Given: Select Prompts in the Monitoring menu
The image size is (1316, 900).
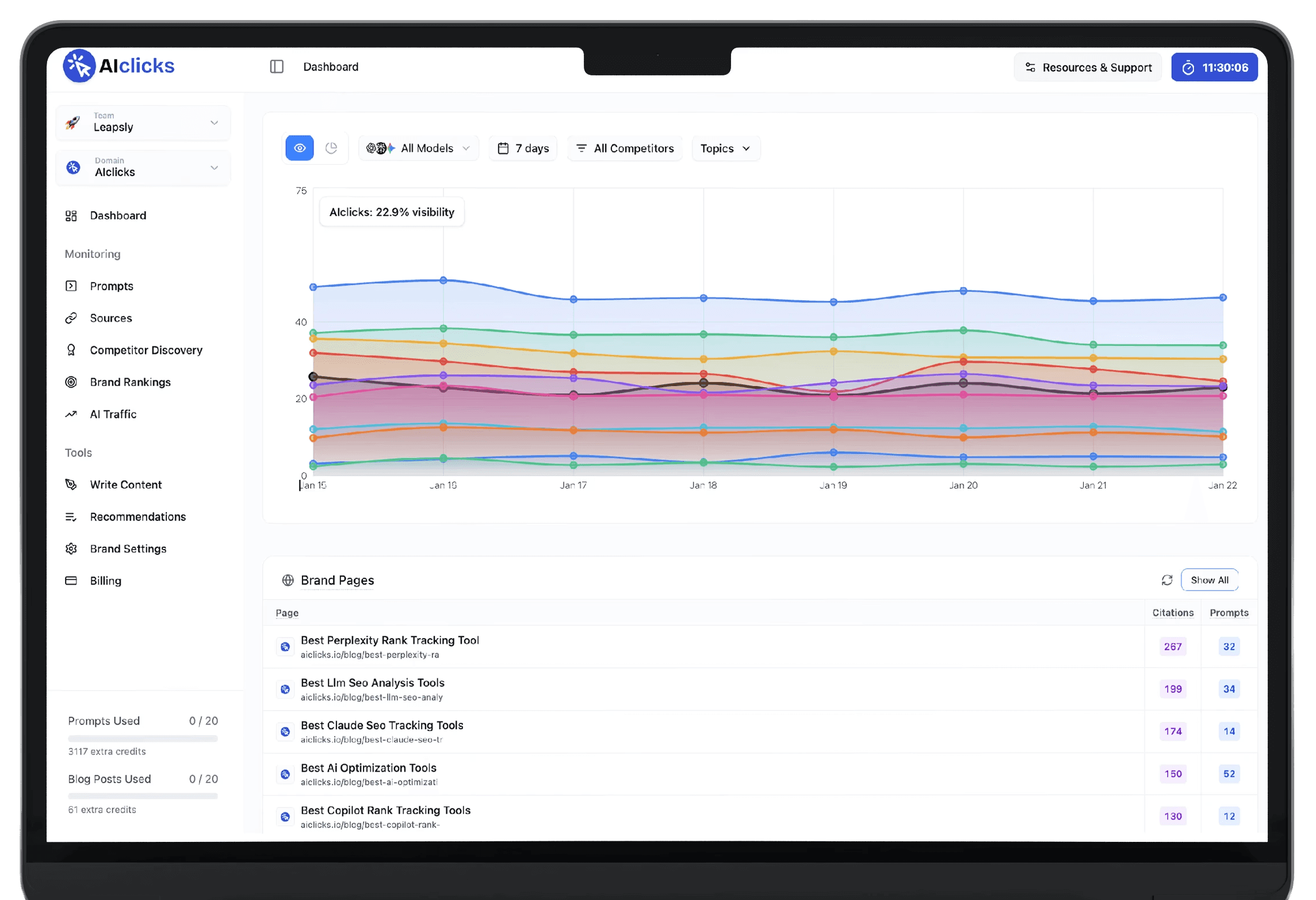Looking at the screenshot, I should click(x=111, y=286).
